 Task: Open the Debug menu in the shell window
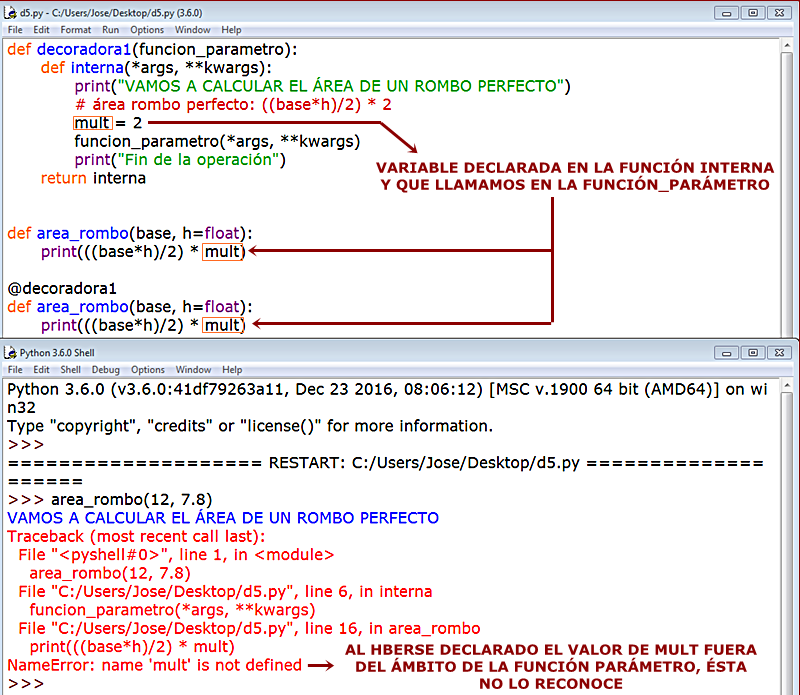coord(105,369)
